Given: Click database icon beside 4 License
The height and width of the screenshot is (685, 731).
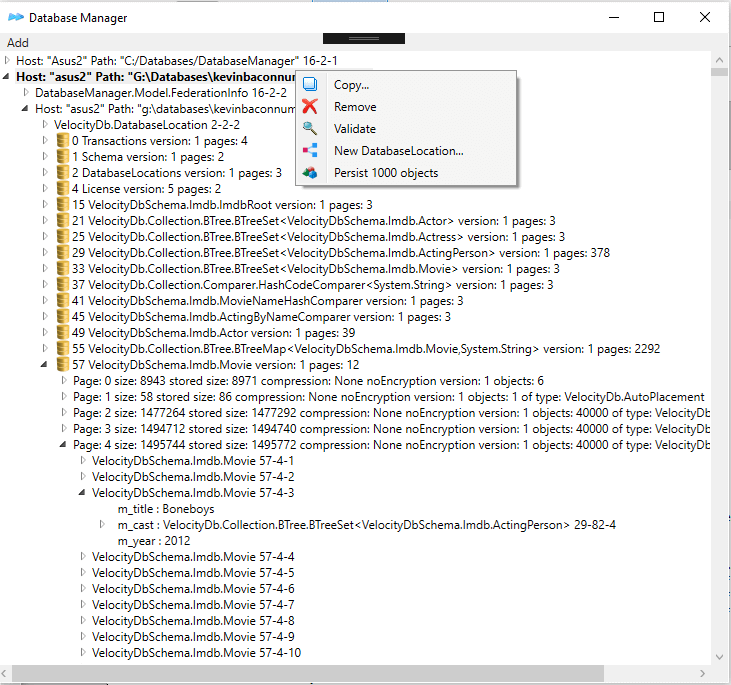Looking at the screenshot, I should point(61,189).
